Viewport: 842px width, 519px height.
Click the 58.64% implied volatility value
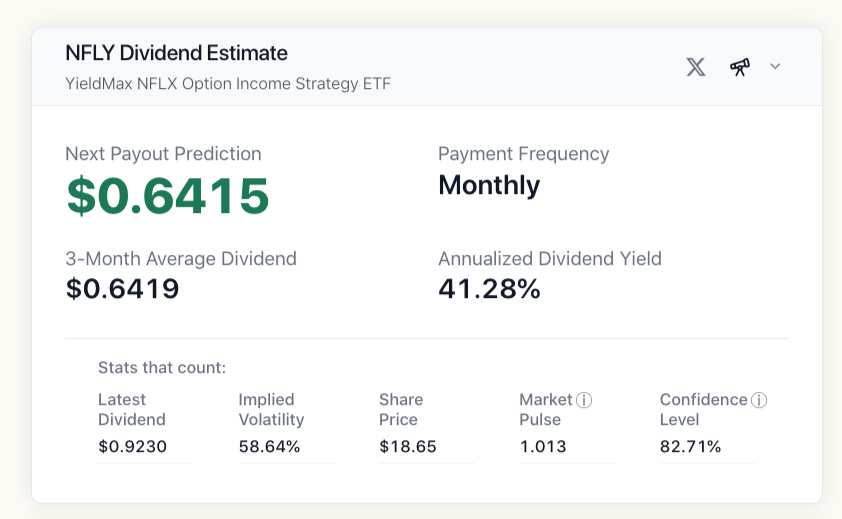tap(269, 446)
